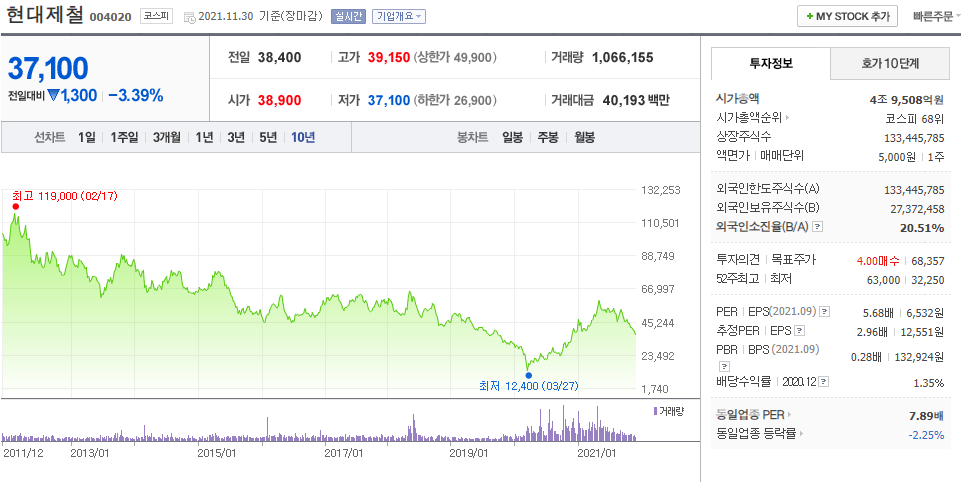Select 3년 line chart period
The width and height of the screenshot is (965, 482).
[236, 137]
